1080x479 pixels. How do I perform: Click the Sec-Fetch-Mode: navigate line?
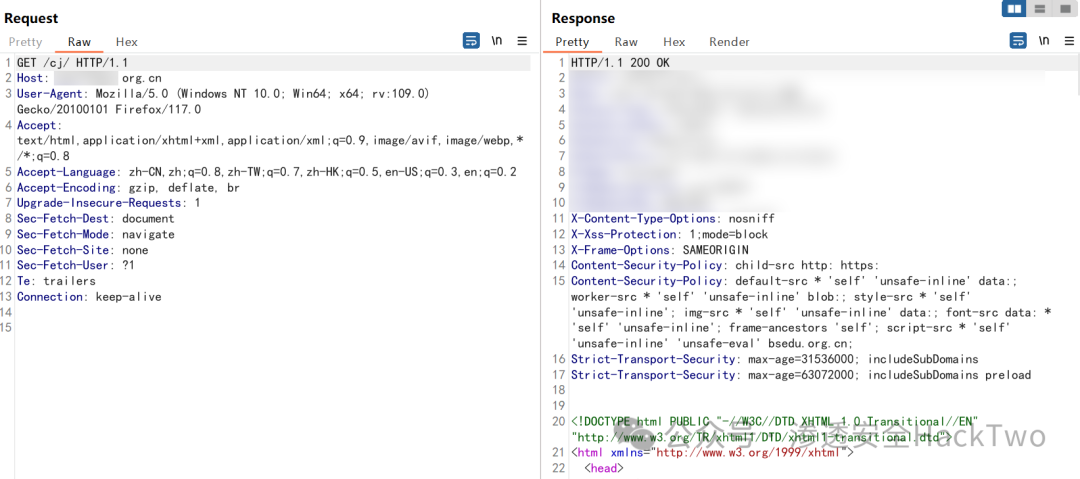coord(95,234)
